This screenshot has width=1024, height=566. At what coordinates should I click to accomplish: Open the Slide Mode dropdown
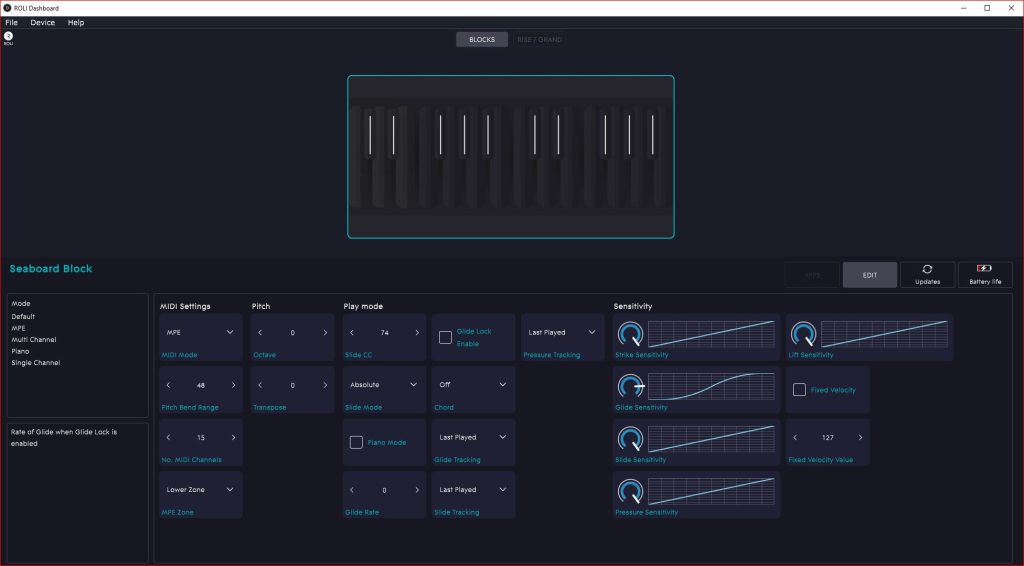[384, 385]
